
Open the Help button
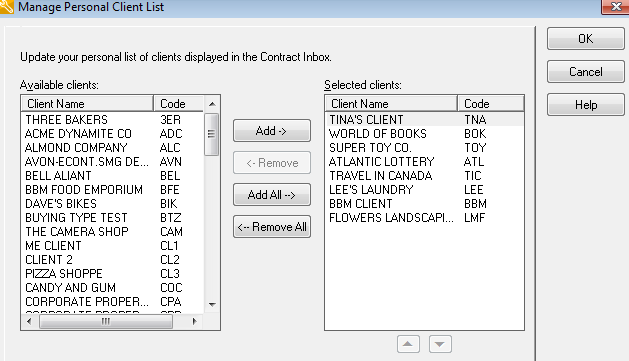586,105
